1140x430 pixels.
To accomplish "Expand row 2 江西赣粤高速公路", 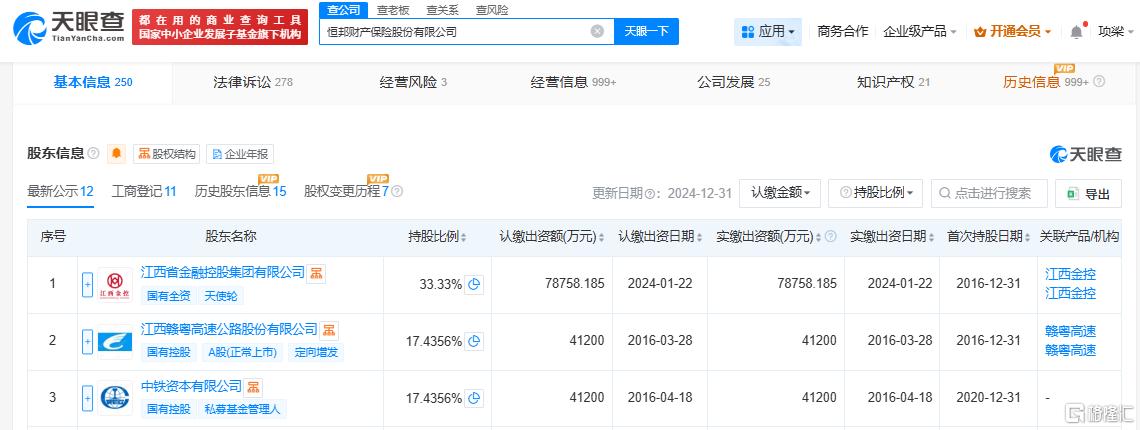I will tap(87, 341).
